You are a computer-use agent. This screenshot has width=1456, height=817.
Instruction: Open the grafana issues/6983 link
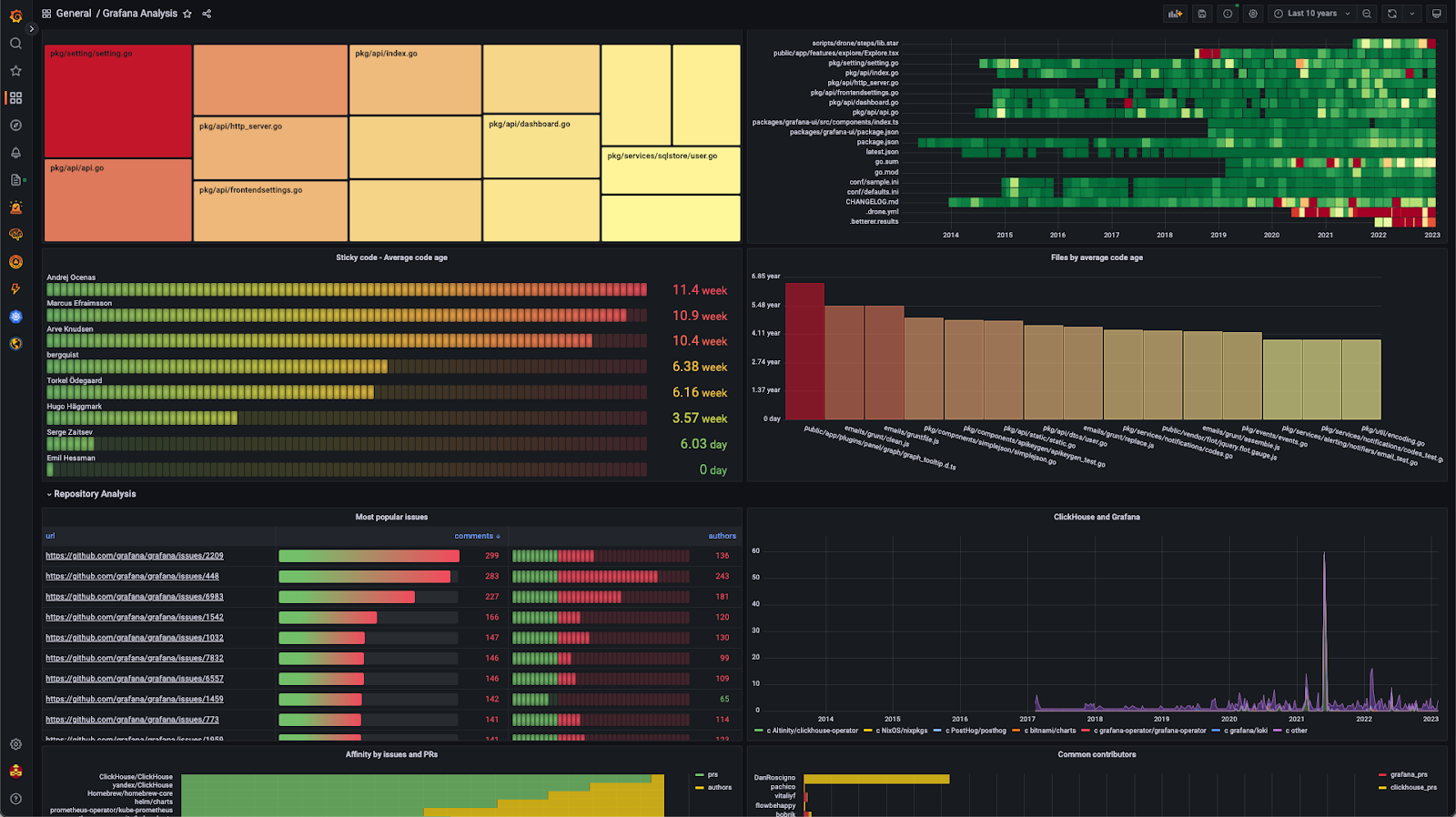(x=135, y=597)
